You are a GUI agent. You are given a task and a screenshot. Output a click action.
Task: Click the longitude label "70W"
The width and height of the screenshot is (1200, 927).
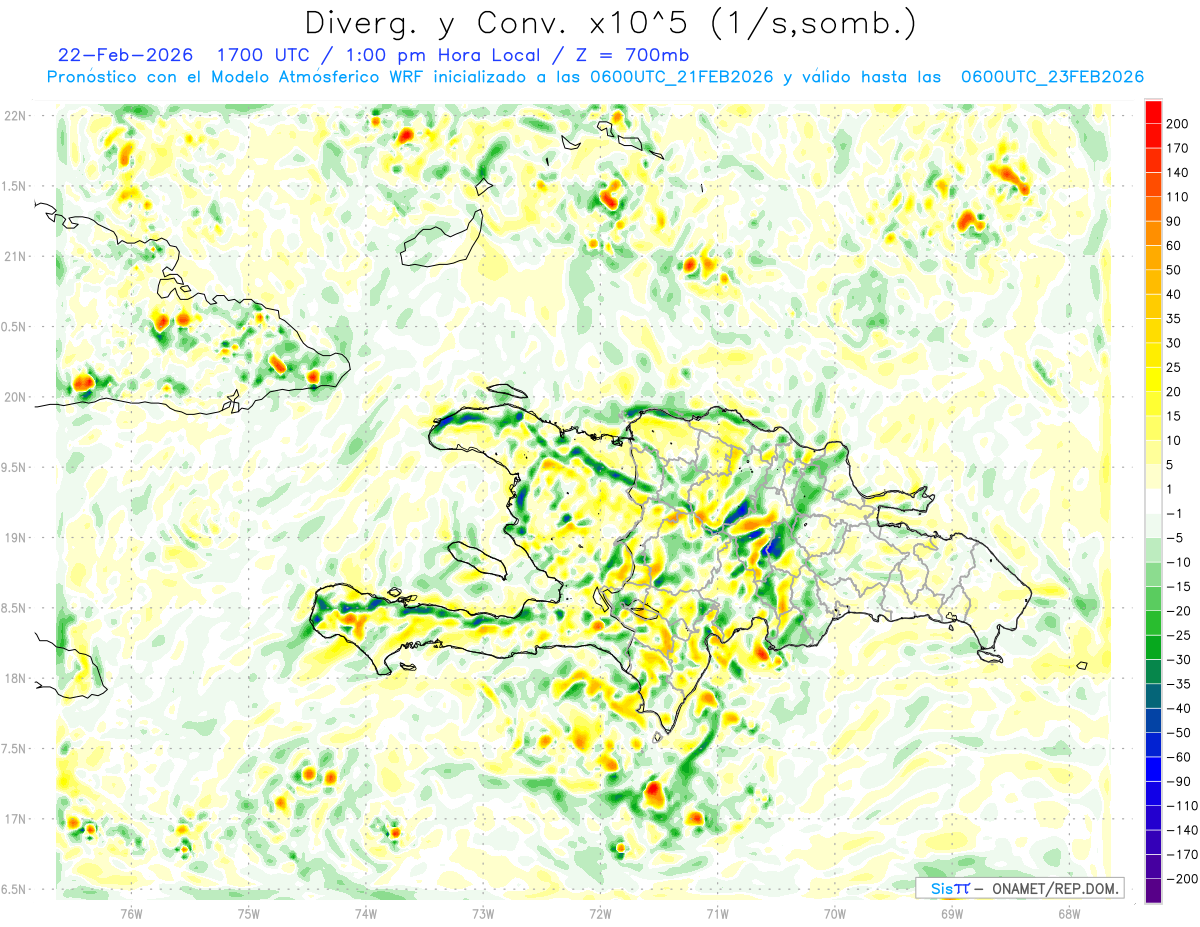834,913
